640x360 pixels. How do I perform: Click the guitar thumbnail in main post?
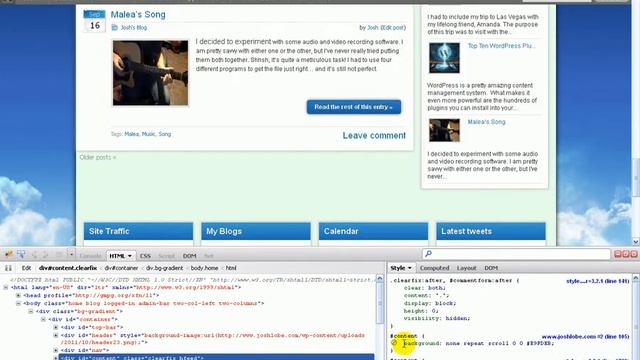(x=151, y=73)
